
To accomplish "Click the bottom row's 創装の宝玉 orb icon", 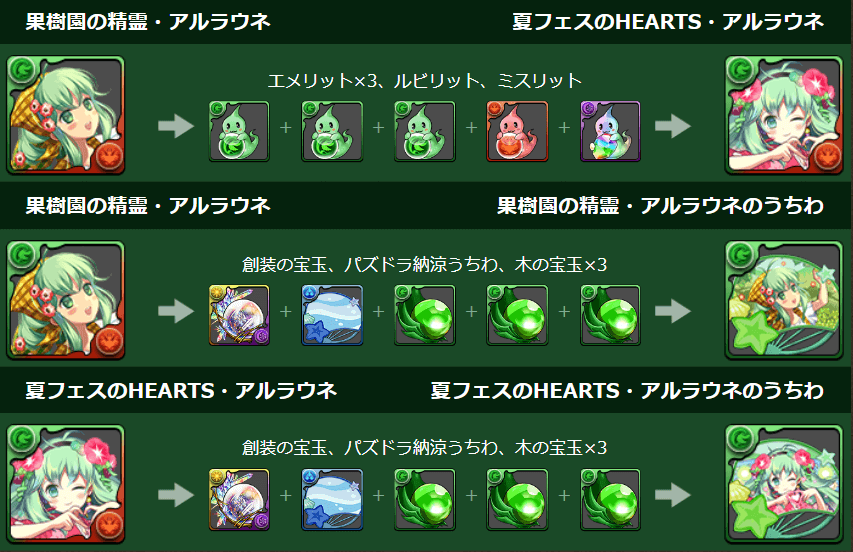I will [x=239, y=500].
